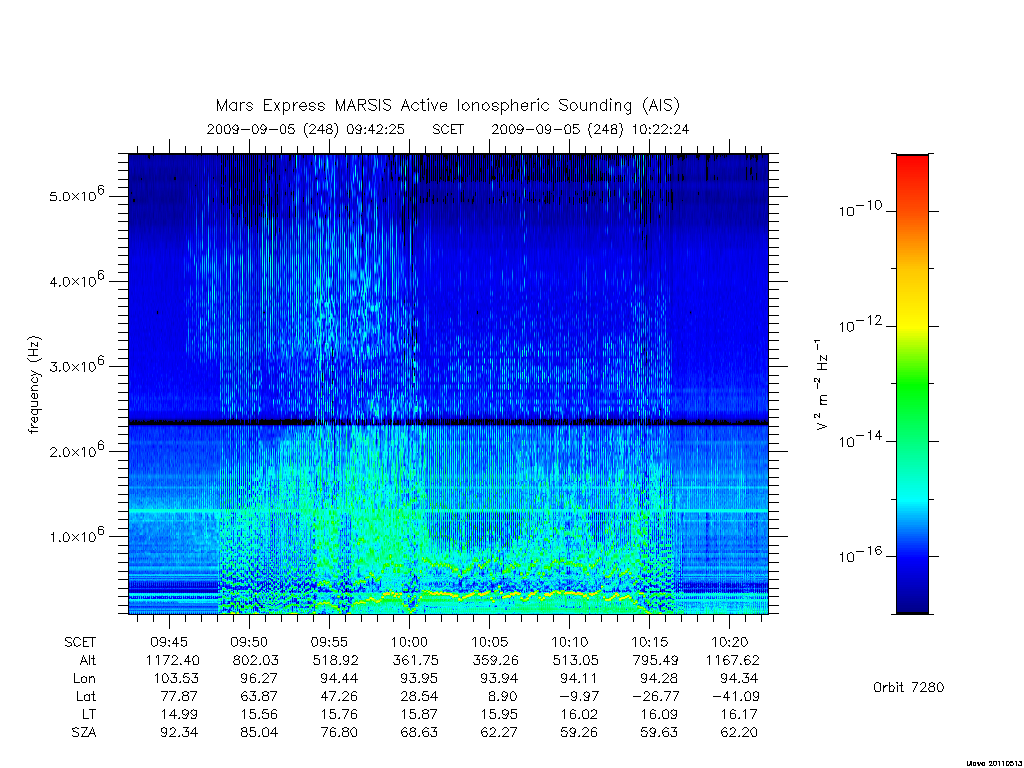Click altitude value '1172.40'
Screen dimensions: 1024x768
point(172,660)
